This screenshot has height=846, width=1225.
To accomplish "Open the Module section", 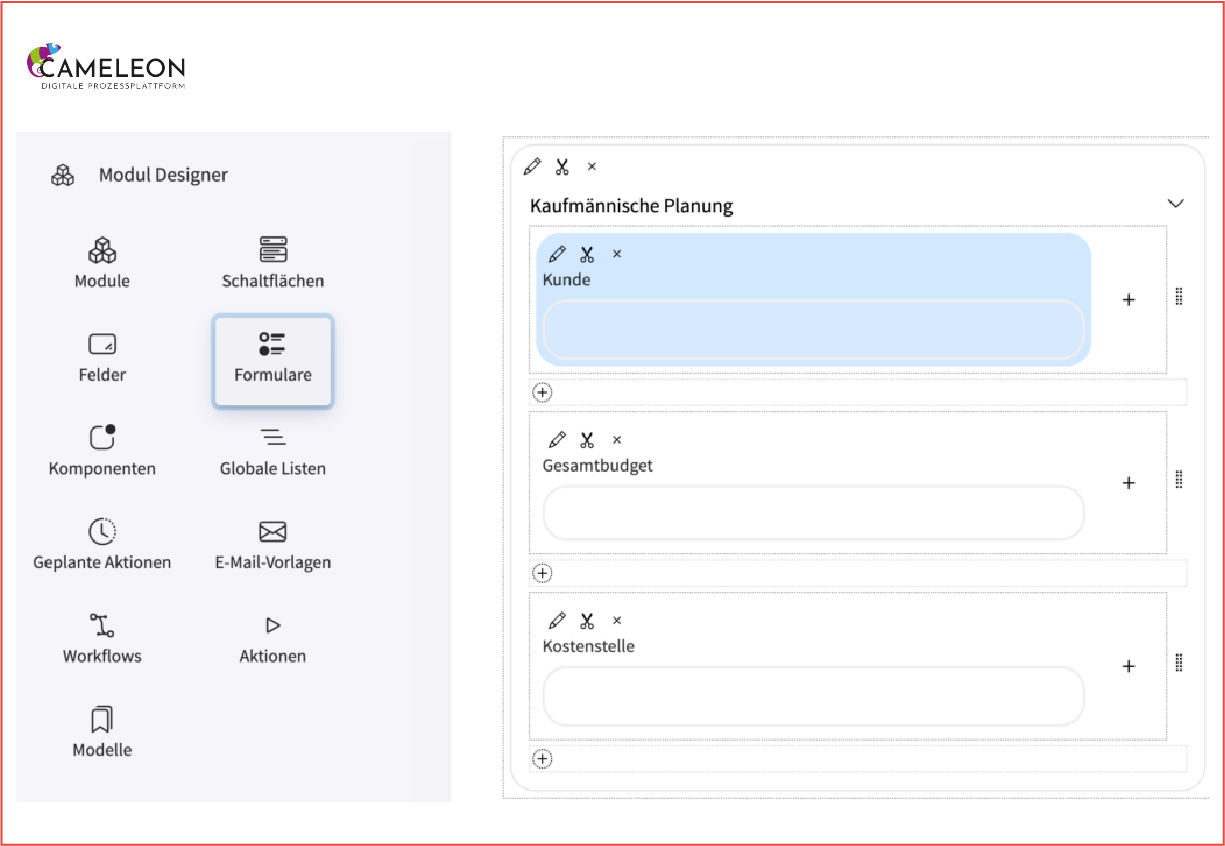I will (102, 263).
